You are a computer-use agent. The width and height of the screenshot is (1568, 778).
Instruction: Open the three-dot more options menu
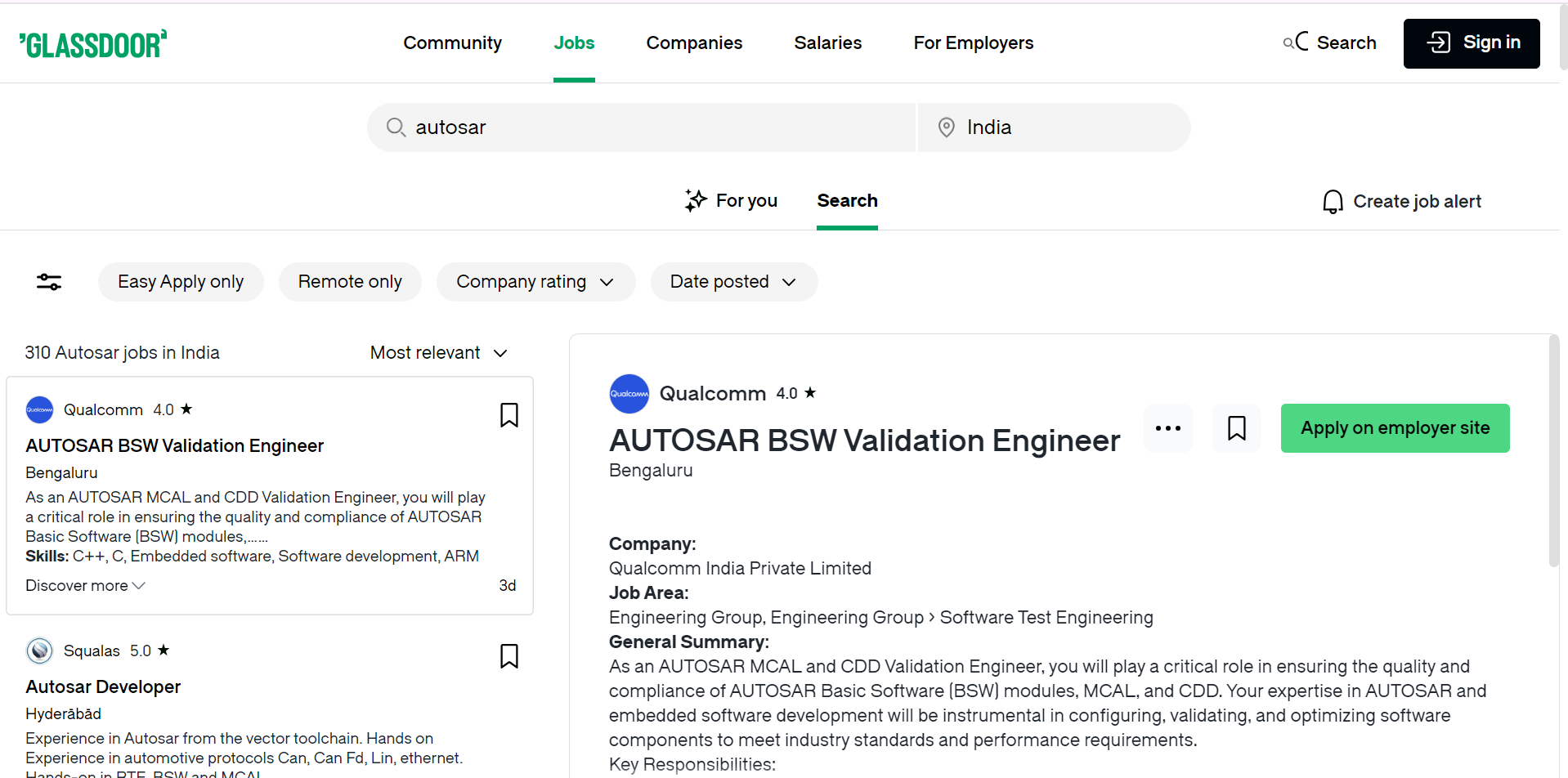point(1167,428)
